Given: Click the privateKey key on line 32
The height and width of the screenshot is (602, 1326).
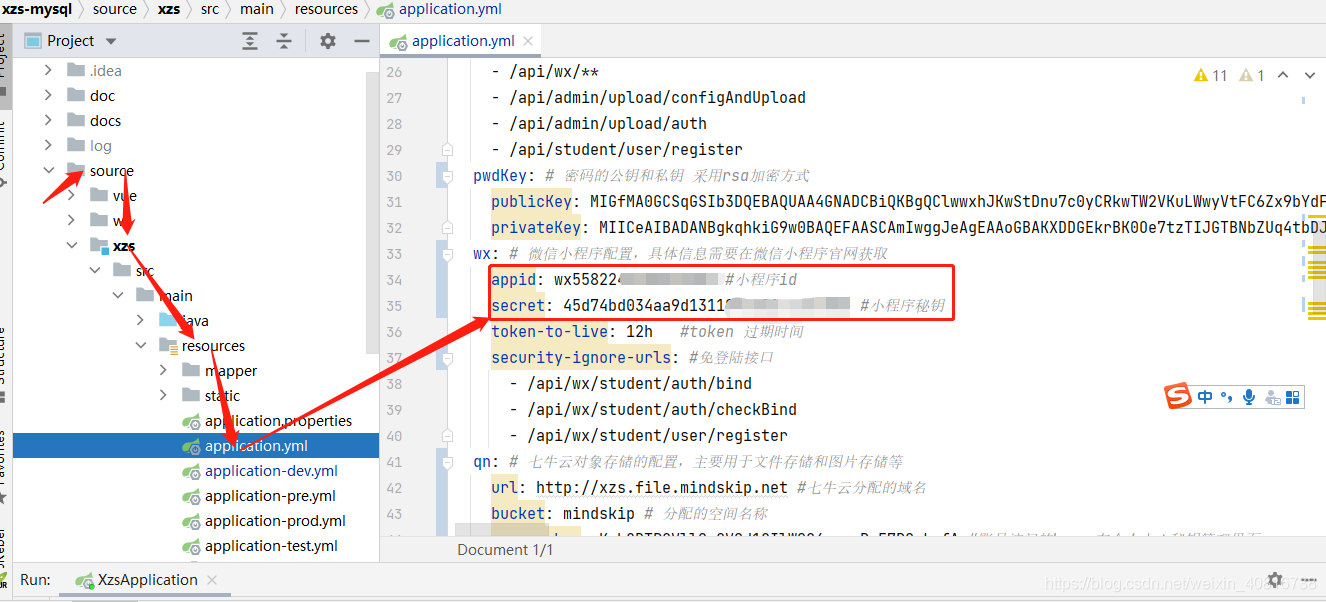Looking at the screenshot, I should [535, 228].
